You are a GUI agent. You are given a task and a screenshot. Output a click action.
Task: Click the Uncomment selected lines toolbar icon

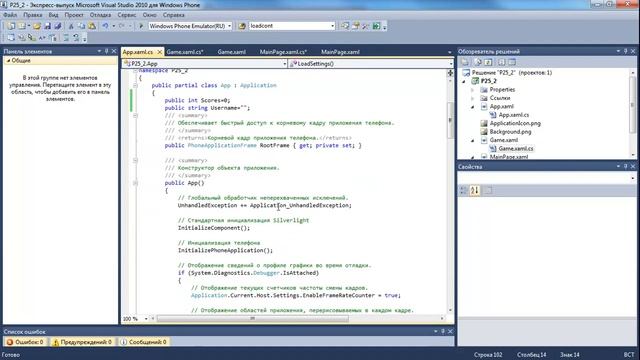click(76, 38)
